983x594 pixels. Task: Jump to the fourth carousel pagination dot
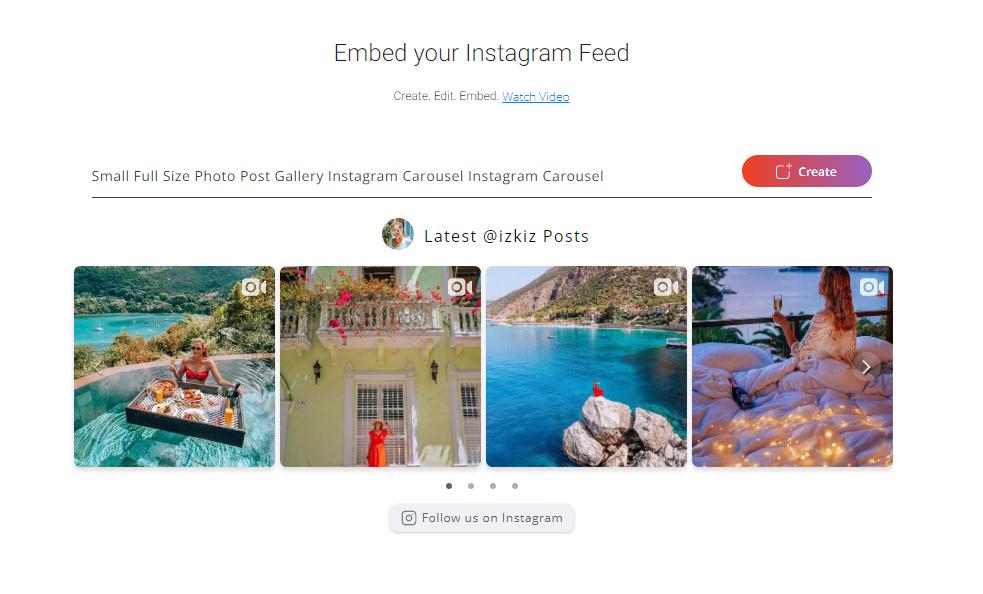[515, 486]
